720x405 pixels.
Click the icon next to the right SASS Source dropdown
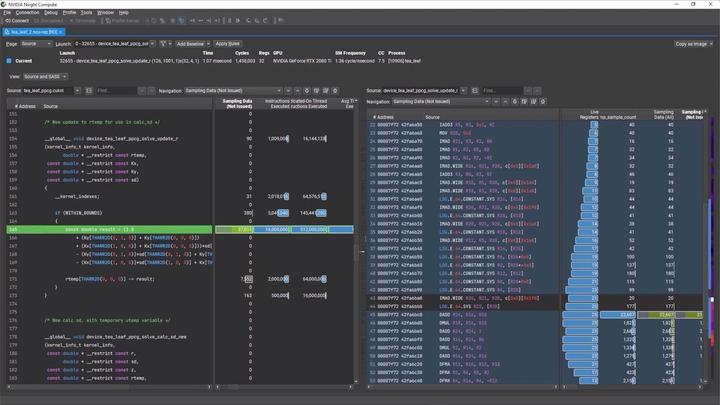tap(476, 90)
